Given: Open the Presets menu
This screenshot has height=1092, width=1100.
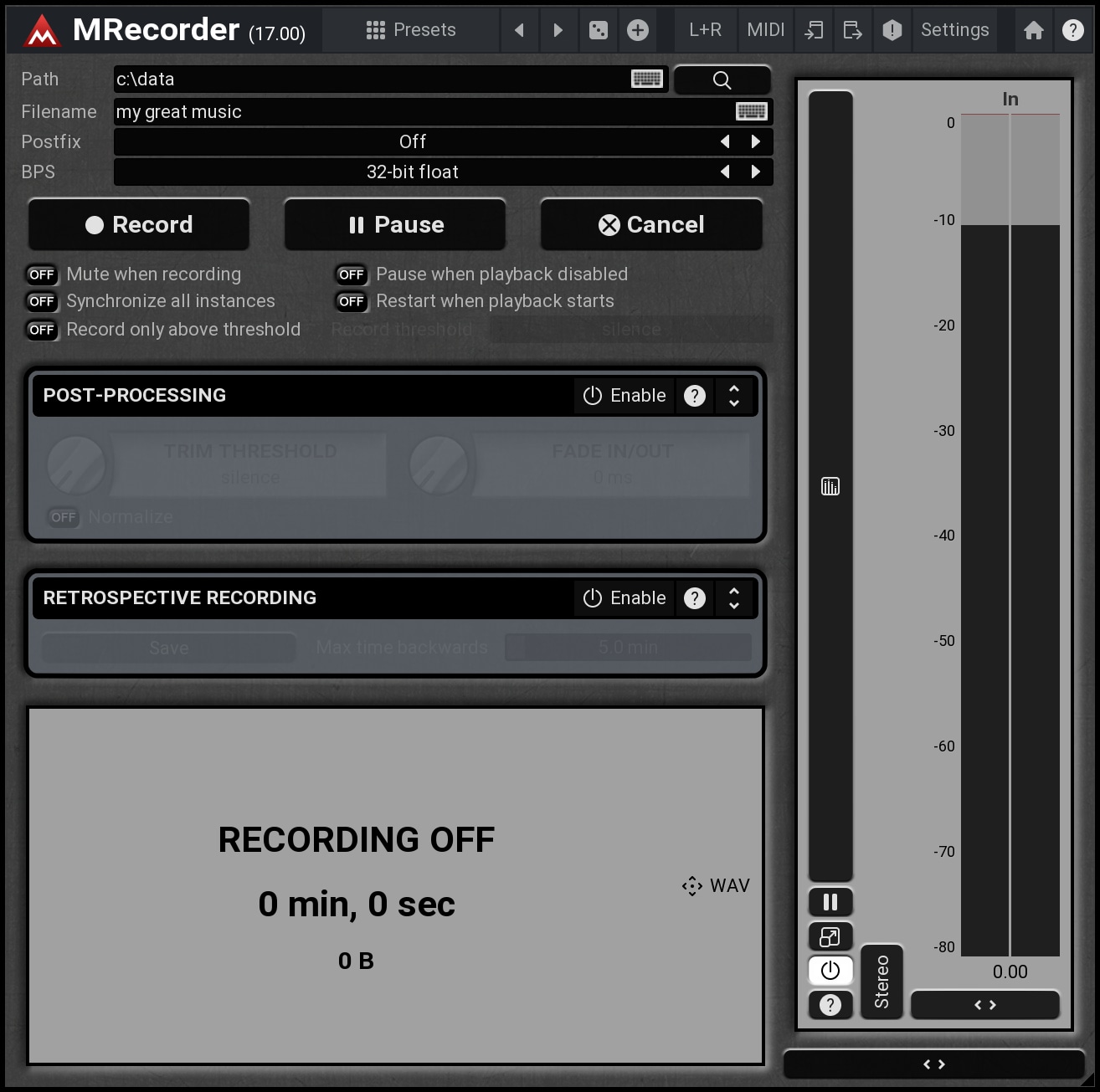Looking at the screenshot, I should coord(411,31).
